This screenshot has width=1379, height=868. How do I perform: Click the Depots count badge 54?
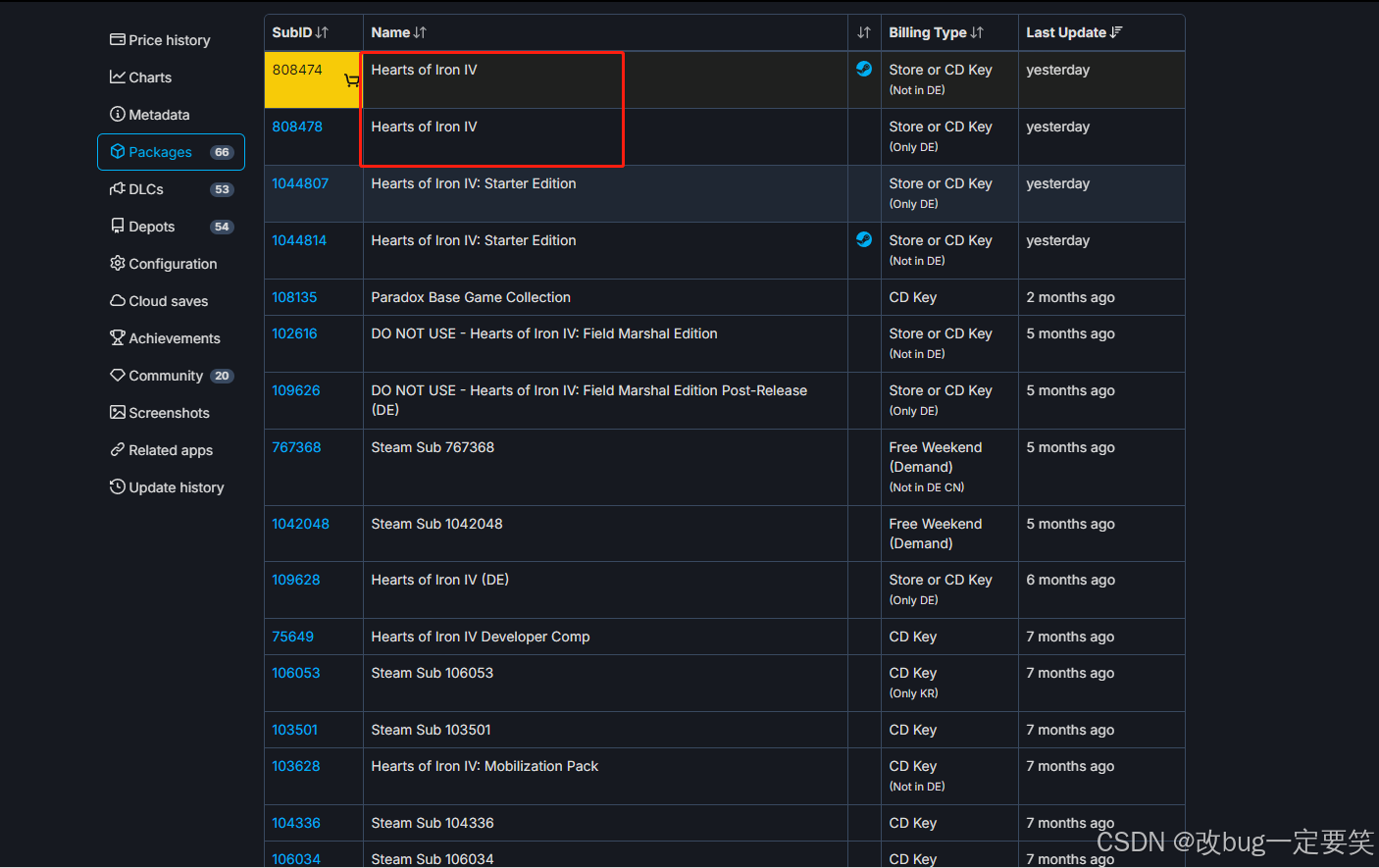(x=222, y=227)
